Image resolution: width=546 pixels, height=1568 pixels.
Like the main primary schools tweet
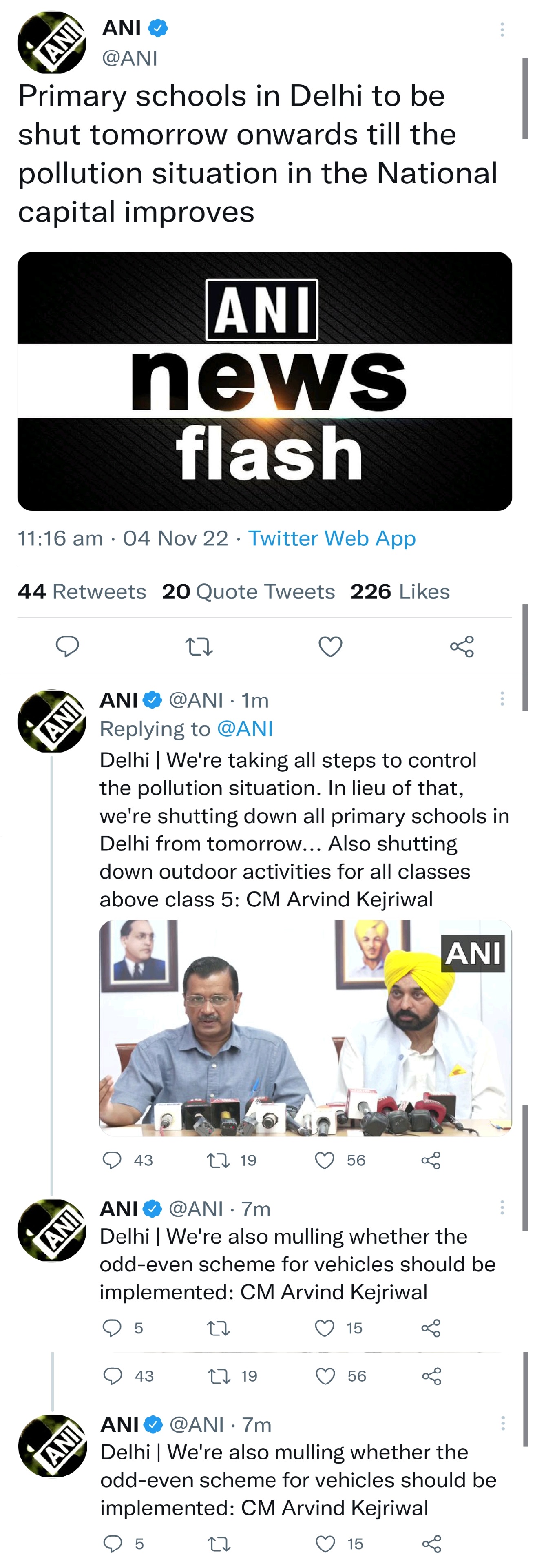point(330,646)
